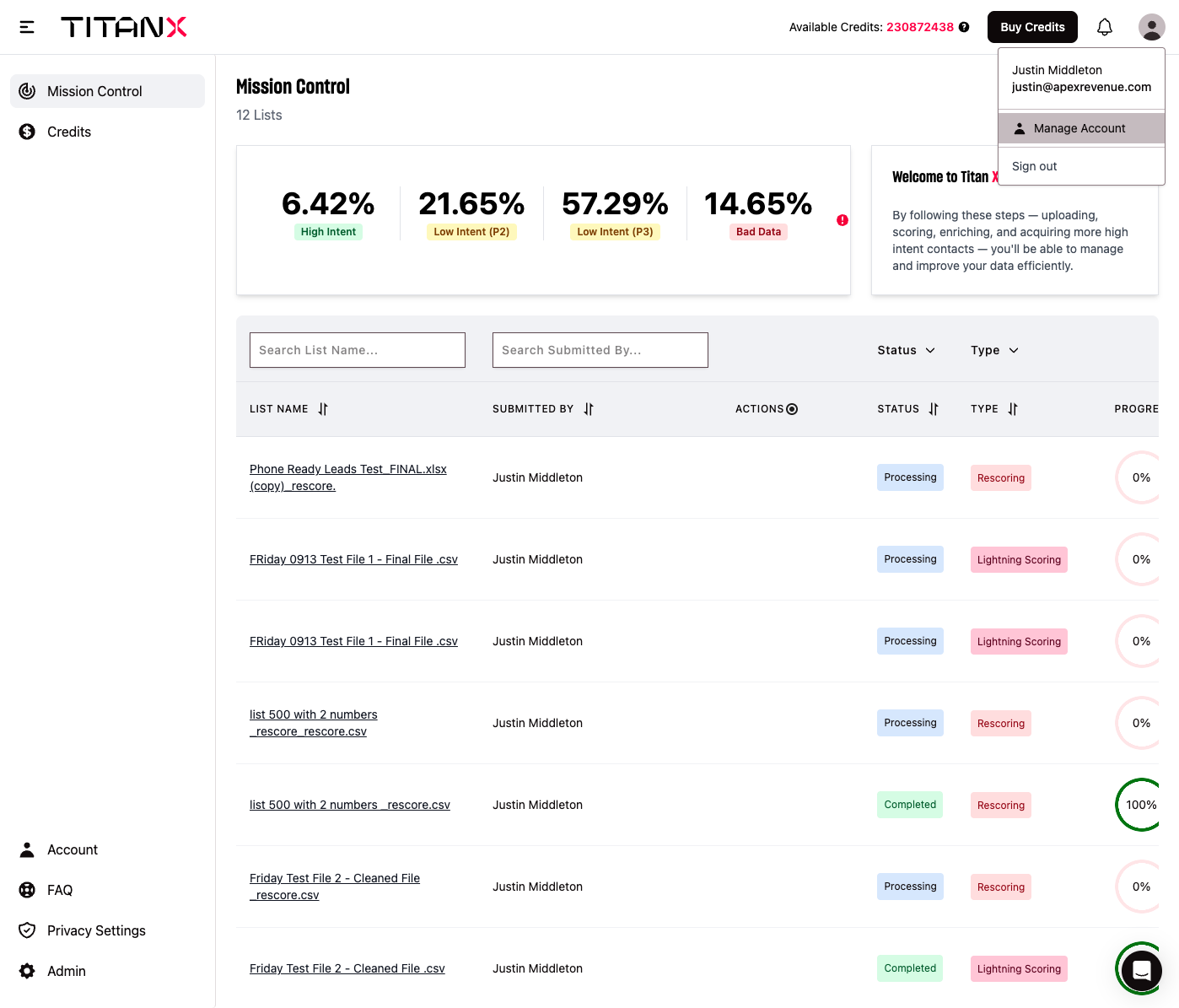Click the Low Intent (P3) badge
The width and height of the screenshot is (1179, 1008).
click(615, 232)
